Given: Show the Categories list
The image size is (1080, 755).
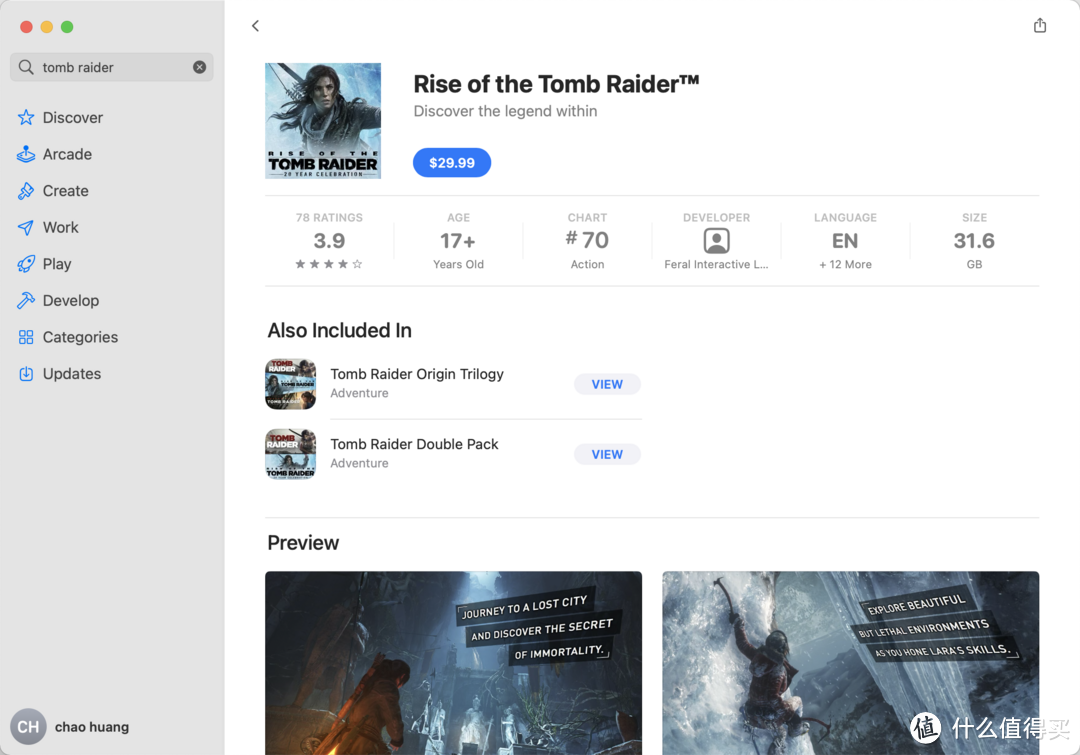Looking at the screenshot, I should pyautogui.click(x=80, y=337).
